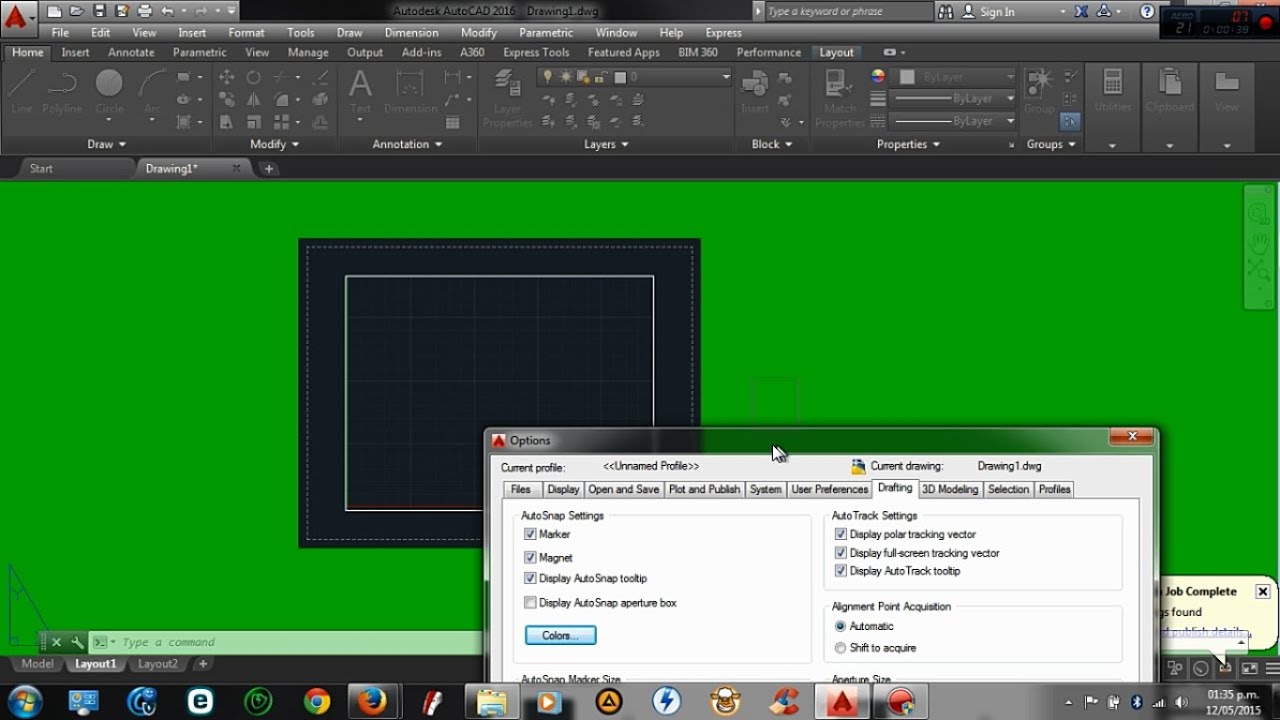Open Autodesk Exchange Apps X icon
Screen dimensions: 1280x720
click(x=1080, y=12)
